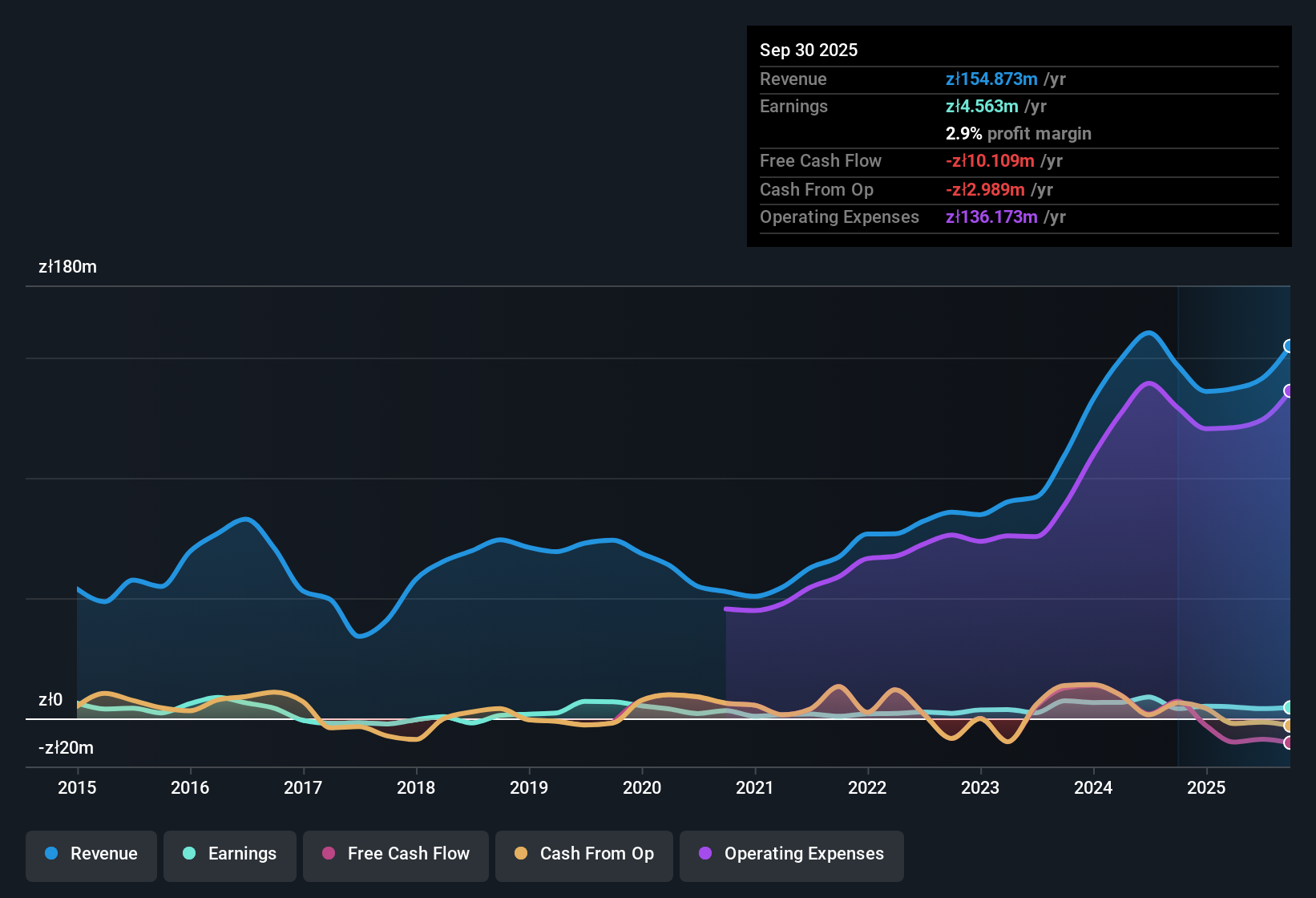Click the teal Earnings legend dot

click(x=189, y=854)
